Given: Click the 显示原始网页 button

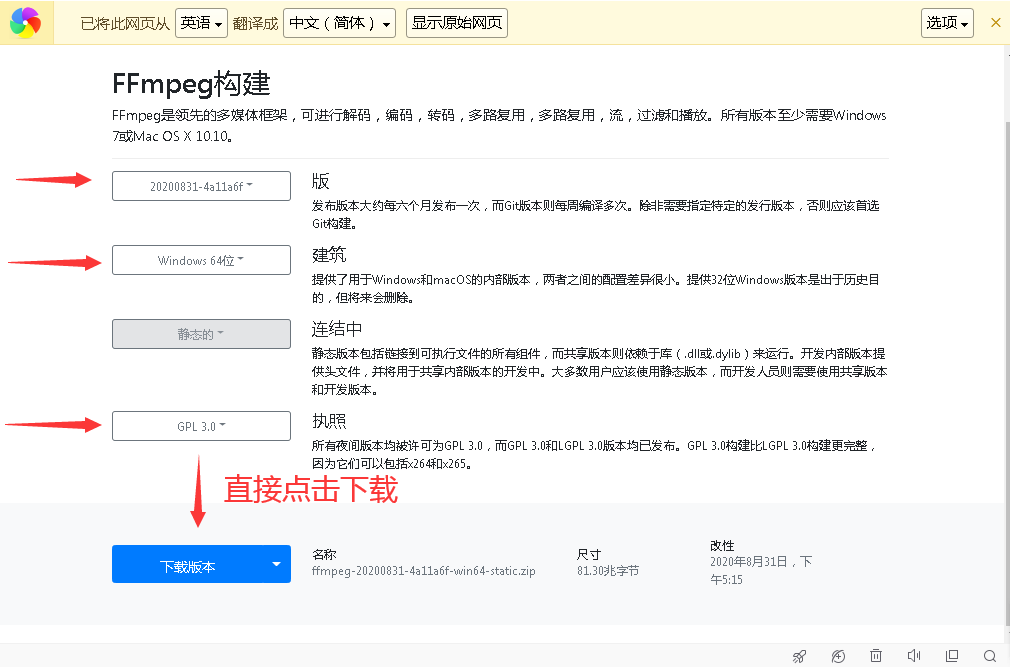Looking at the screenshot, I should [457, 23].
